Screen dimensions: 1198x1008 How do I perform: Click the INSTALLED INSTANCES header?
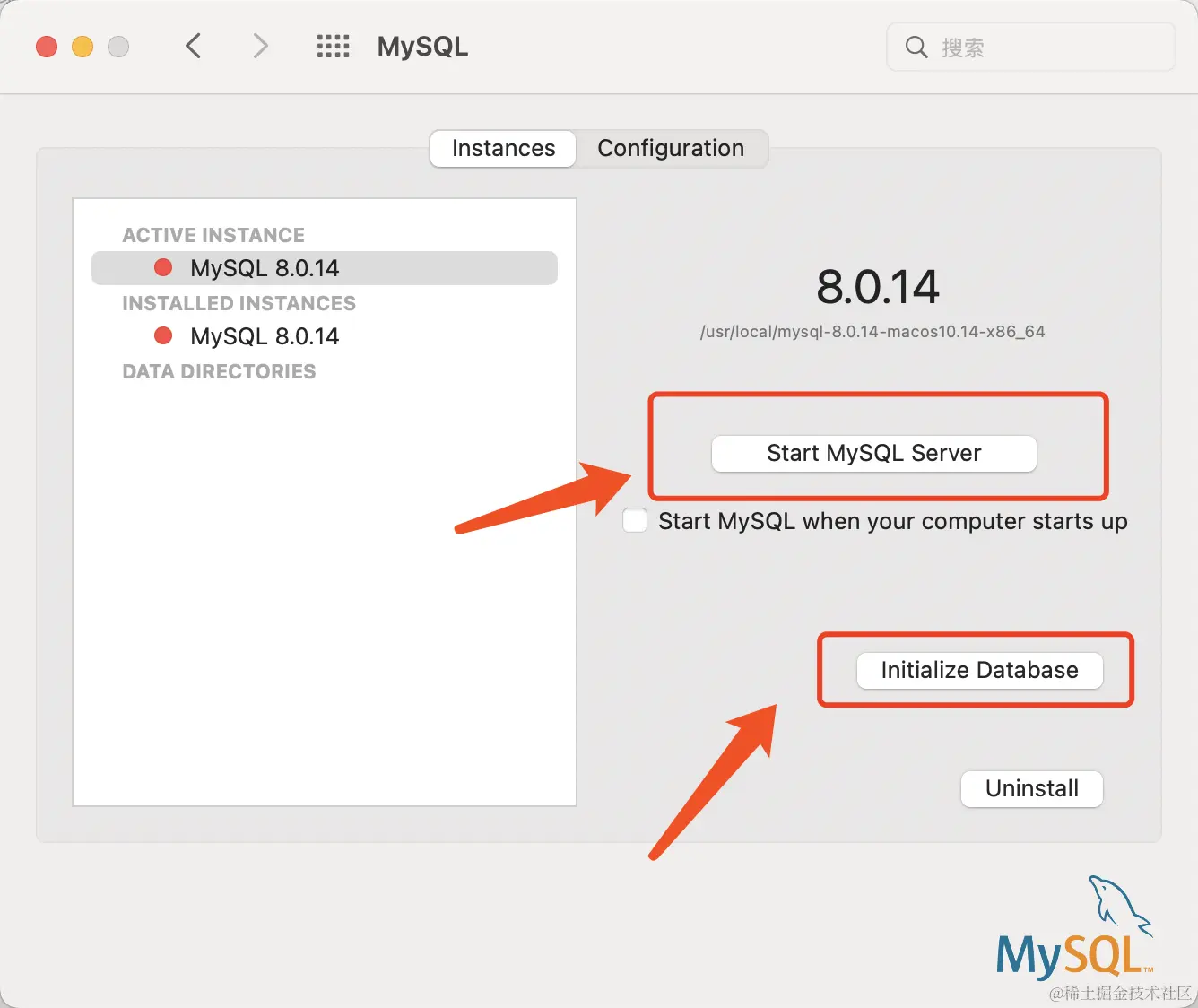(x=239, y=303)
